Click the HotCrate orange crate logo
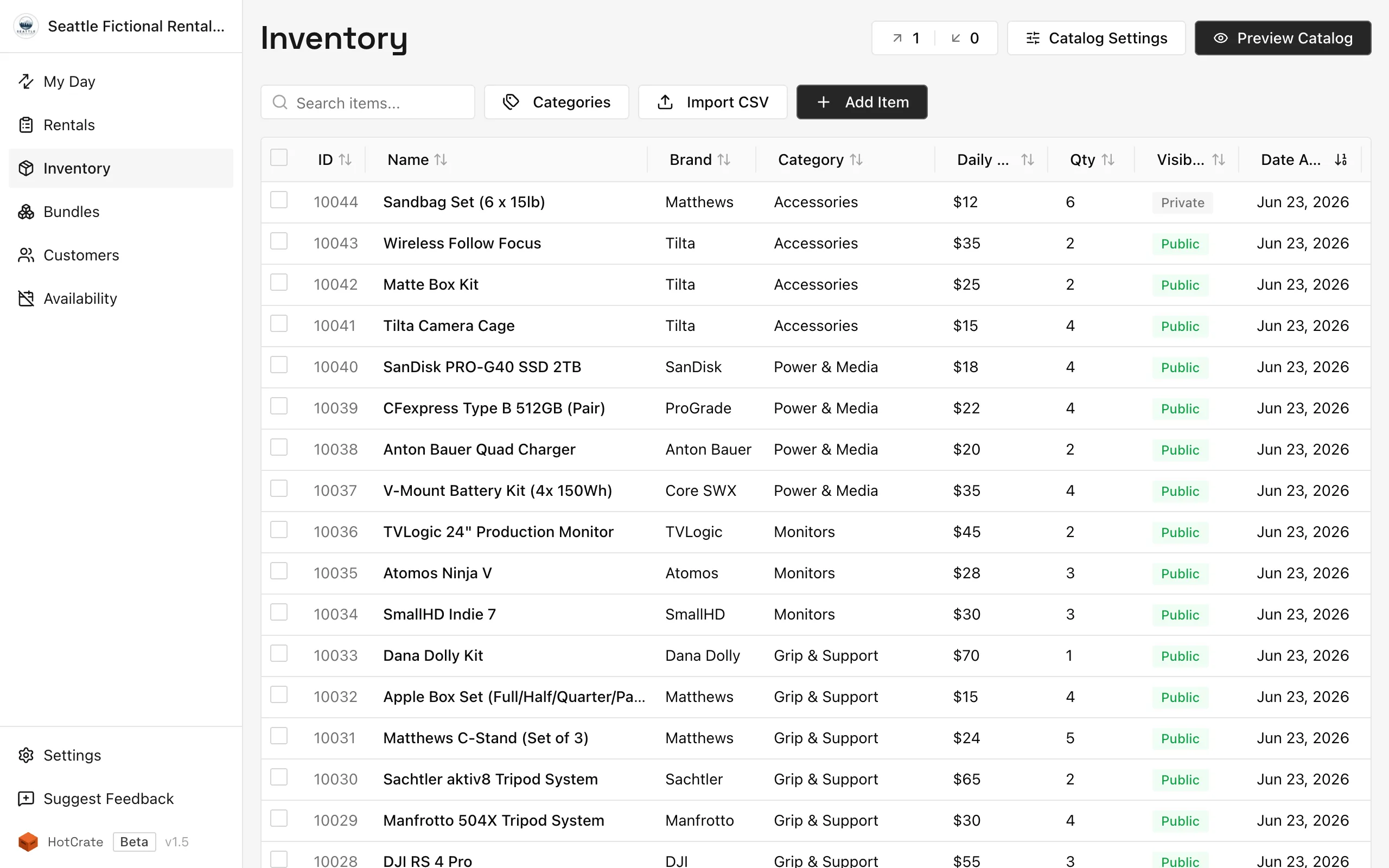 (28, 841)
